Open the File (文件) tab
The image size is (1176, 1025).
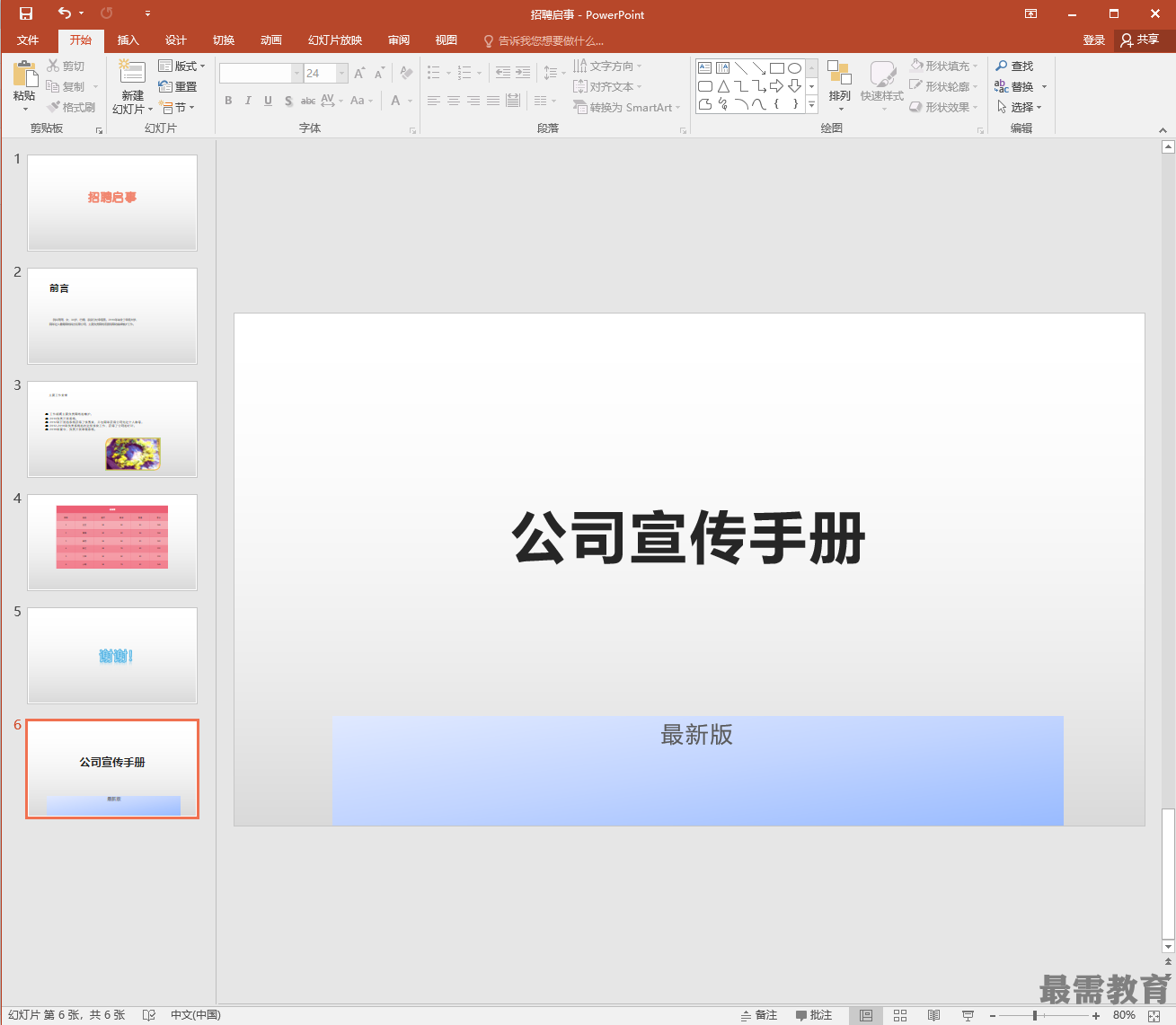28,40
